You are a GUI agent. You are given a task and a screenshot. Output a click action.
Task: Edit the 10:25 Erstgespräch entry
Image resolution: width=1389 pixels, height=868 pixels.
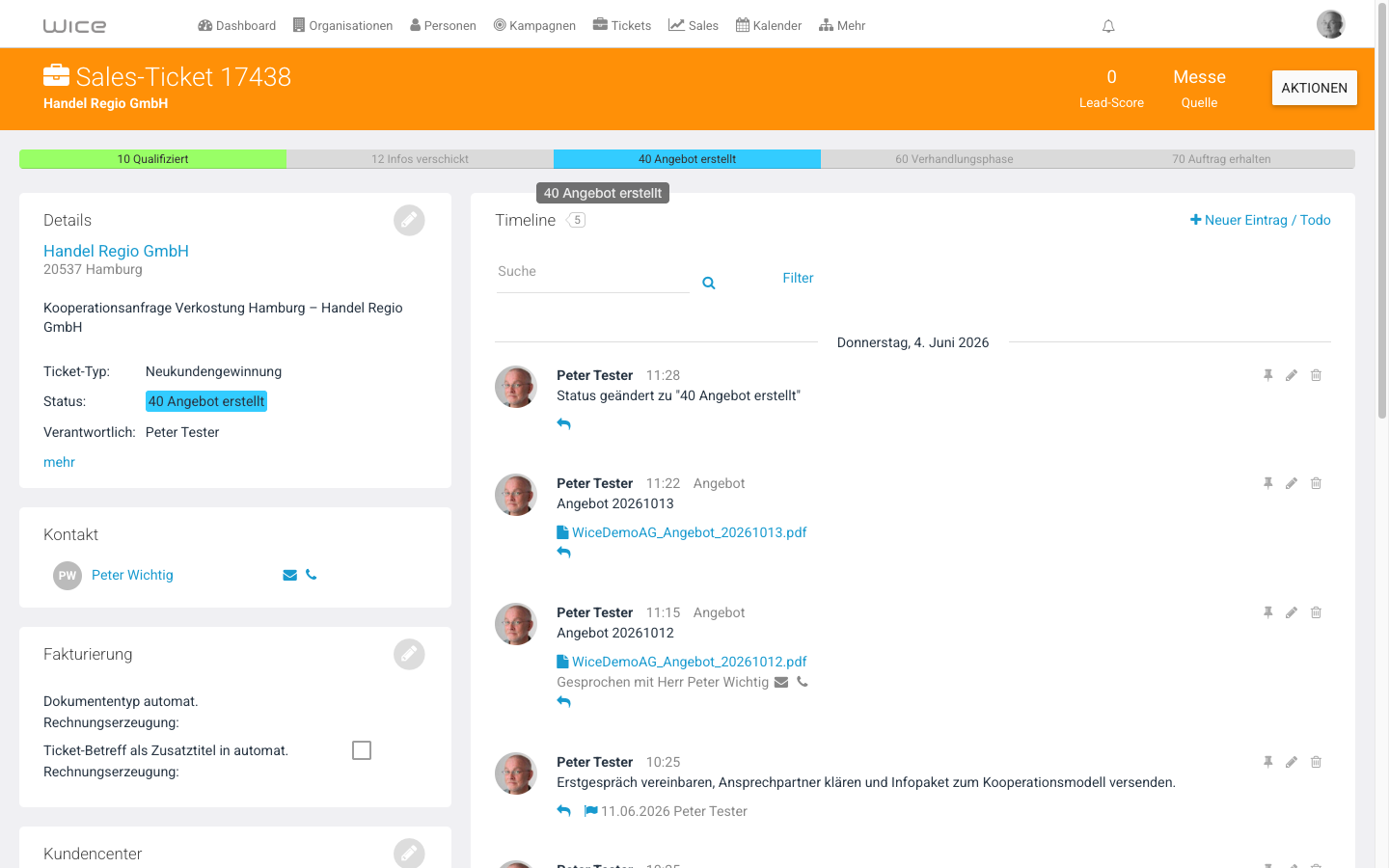[1292, 762]
